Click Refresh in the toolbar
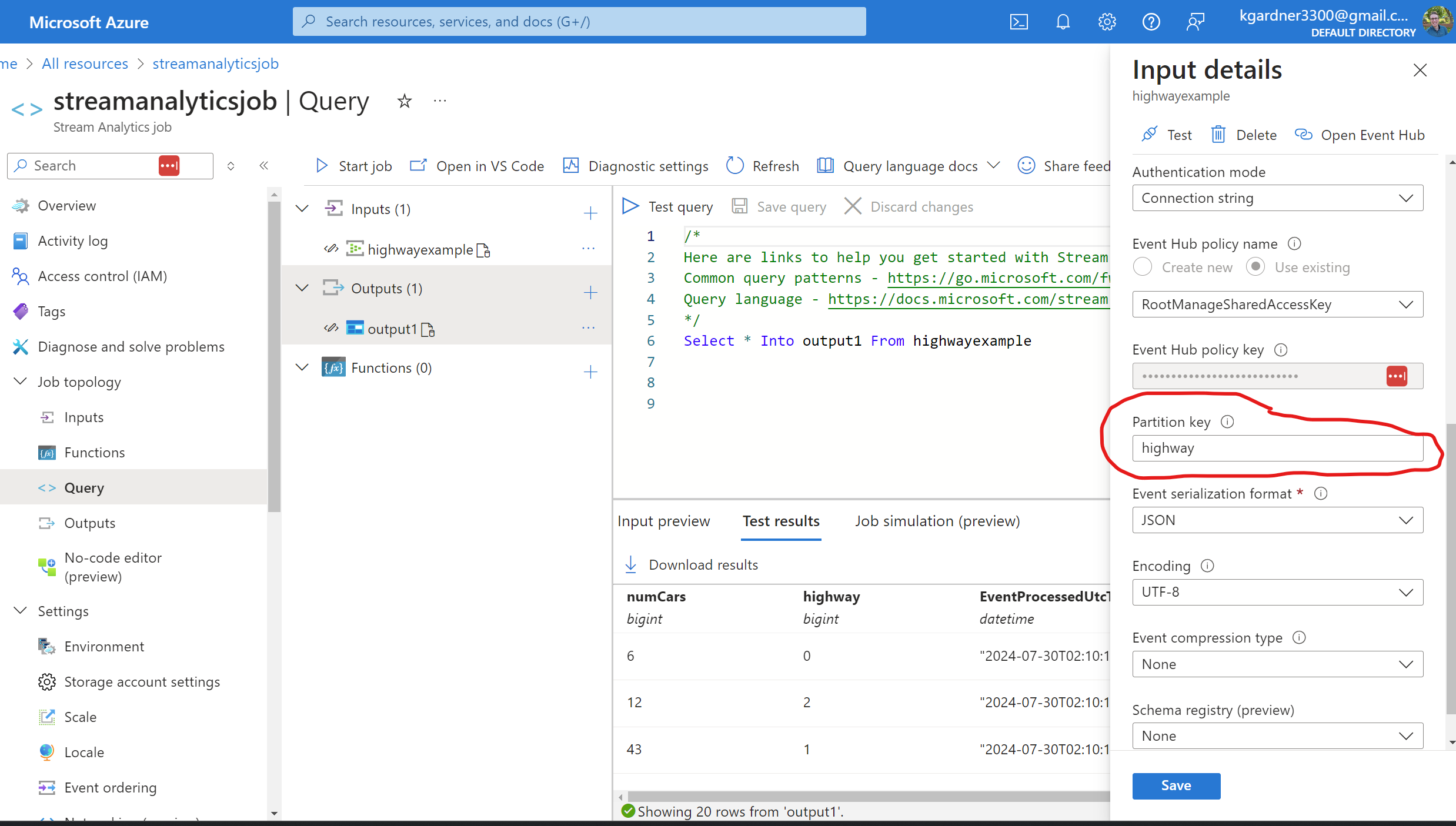The image size is (1456, 826). 763,166
